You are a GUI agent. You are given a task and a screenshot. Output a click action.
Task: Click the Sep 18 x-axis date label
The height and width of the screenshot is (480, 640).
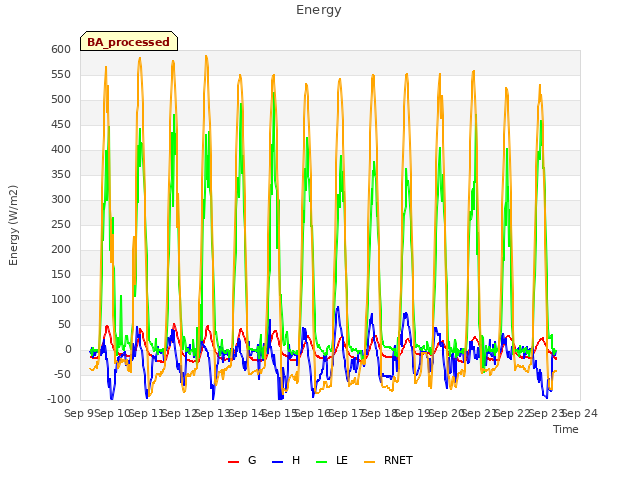380,413
